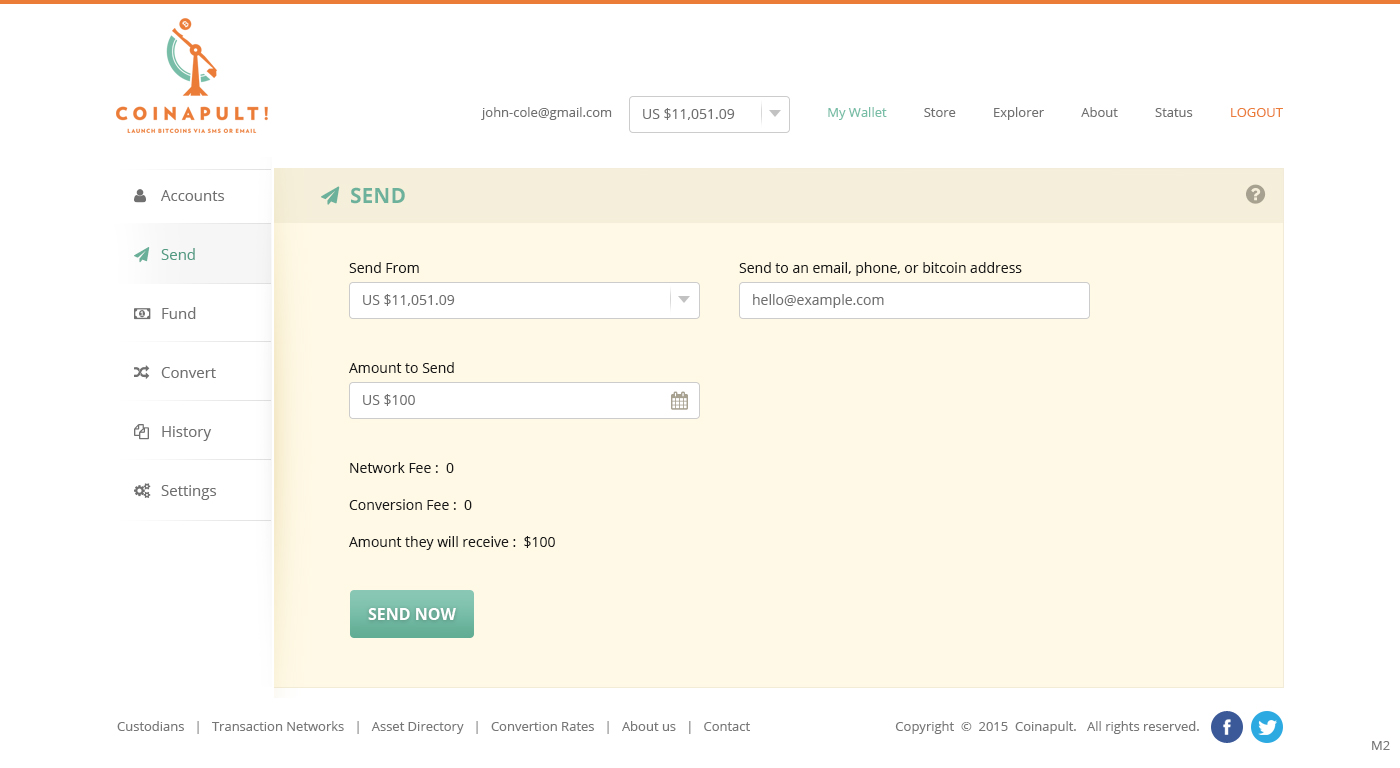Viewport: 1400px width, 768px height.
Task: Click the SEND NOW button
Action: pyautogui.click(x=411, y=614)
